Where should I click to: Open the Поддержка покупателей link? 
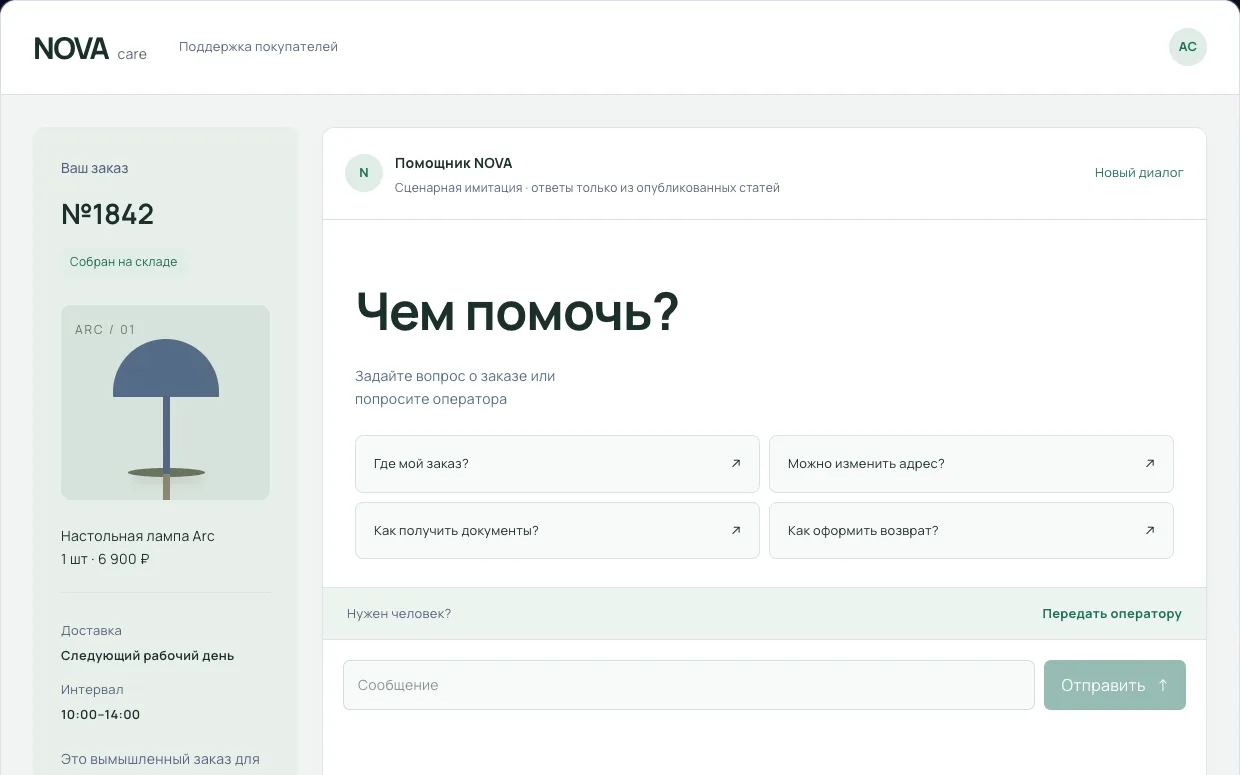point(258,47)
